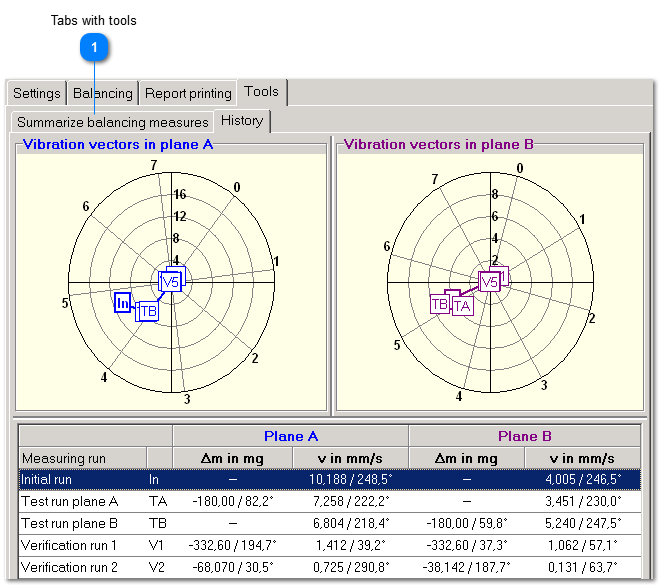Image resolution: width=662 pixels, height=588 pixels.
Task: Click the blue callout number 1 badge
Action: click(x=95, y=48)
